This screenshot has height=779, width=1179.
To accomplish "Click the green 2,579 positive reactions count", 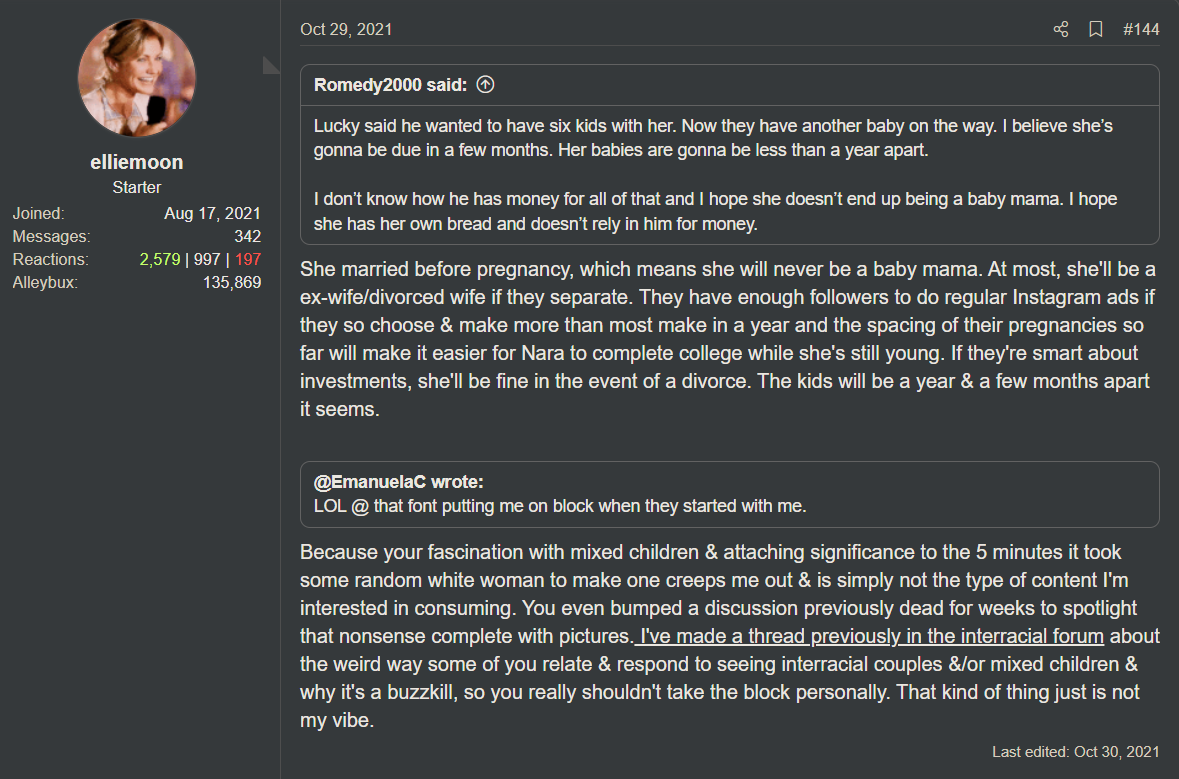I will tap(160, 260).
